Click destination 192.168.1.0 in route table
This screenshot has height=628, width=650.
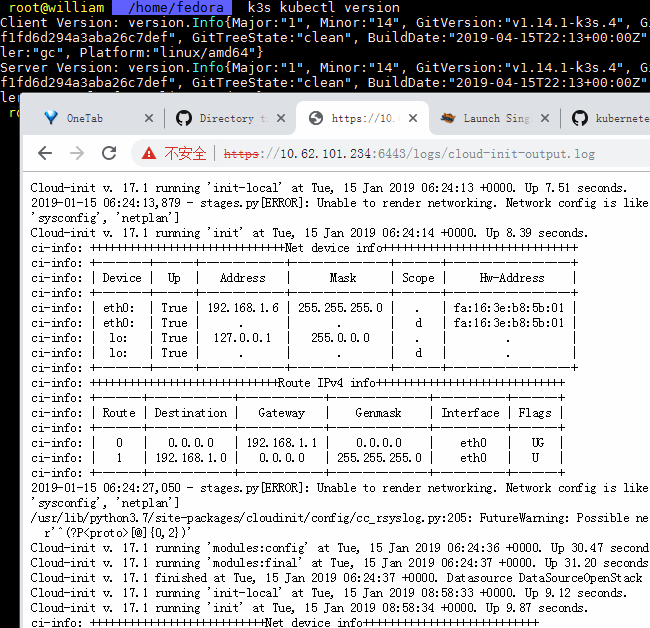[191, 458]
